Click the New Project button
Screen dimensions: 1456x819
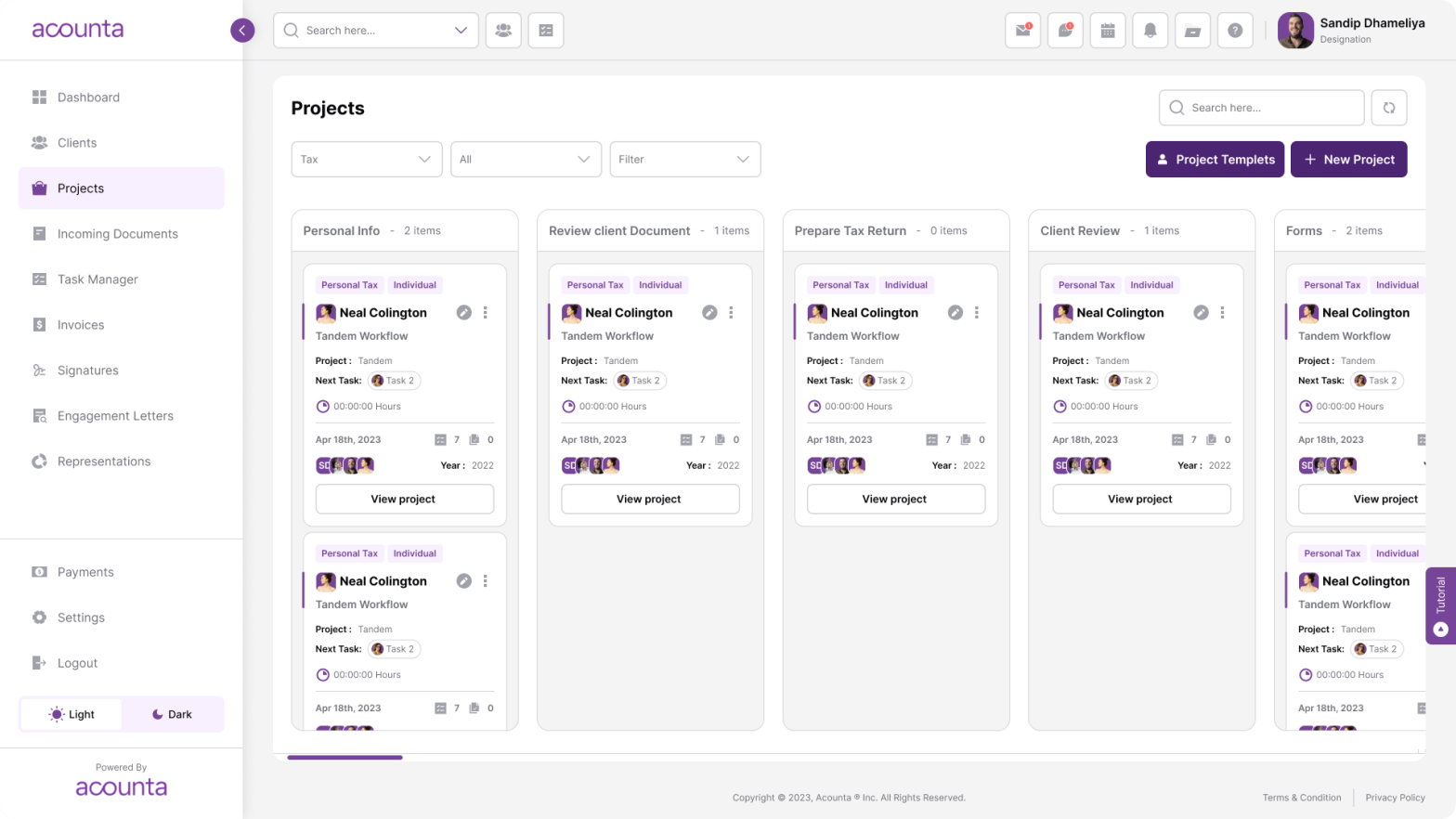(1348, 159)
